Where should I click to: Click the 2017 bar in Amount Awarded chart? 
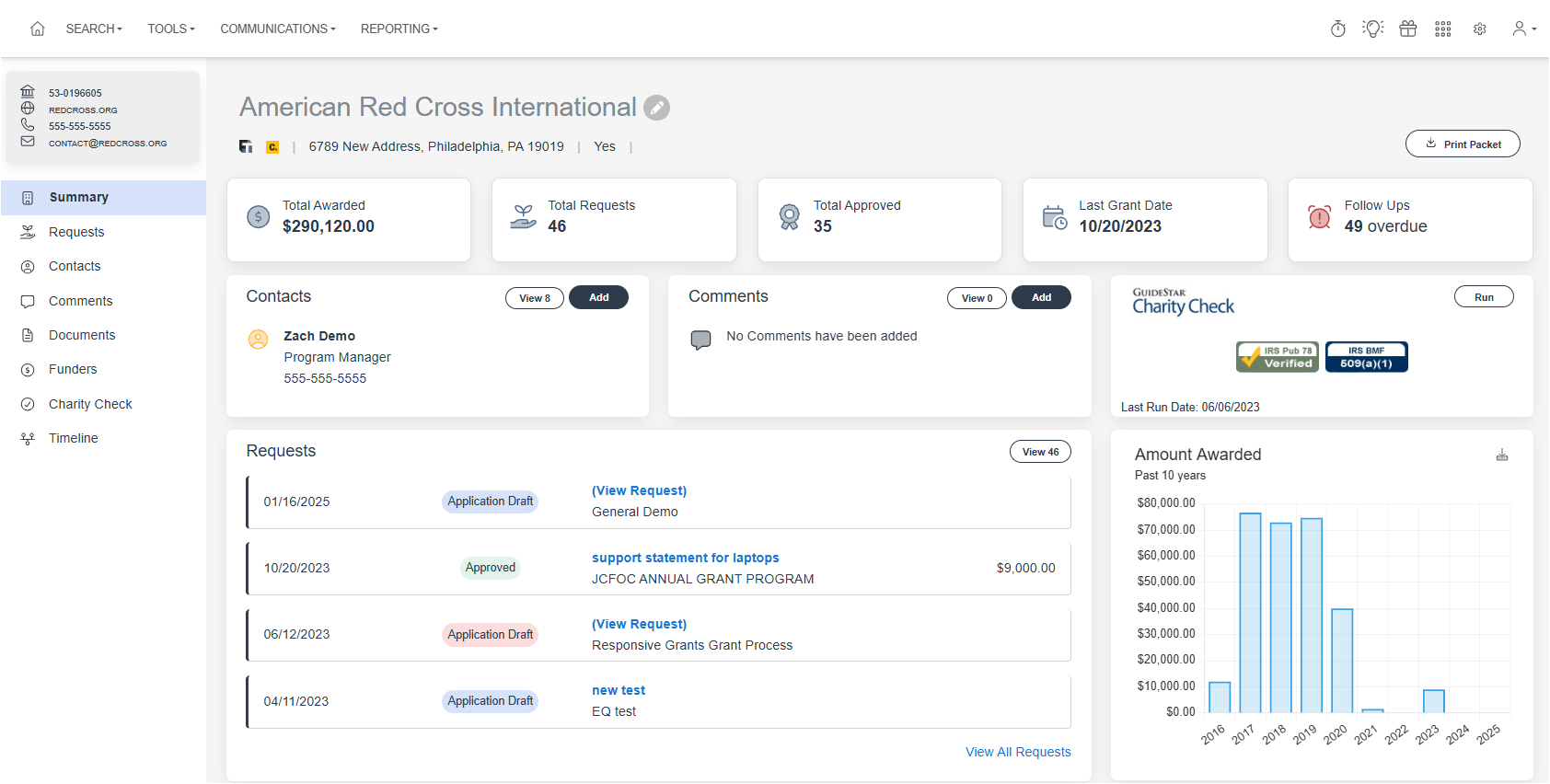[1250, 613]
